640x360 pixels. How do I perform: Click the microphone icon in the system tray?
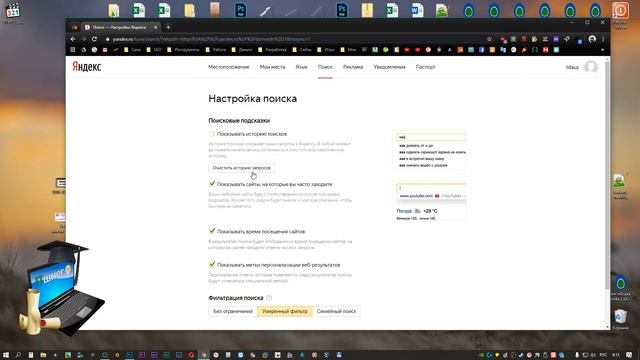(x=577, y=355)
